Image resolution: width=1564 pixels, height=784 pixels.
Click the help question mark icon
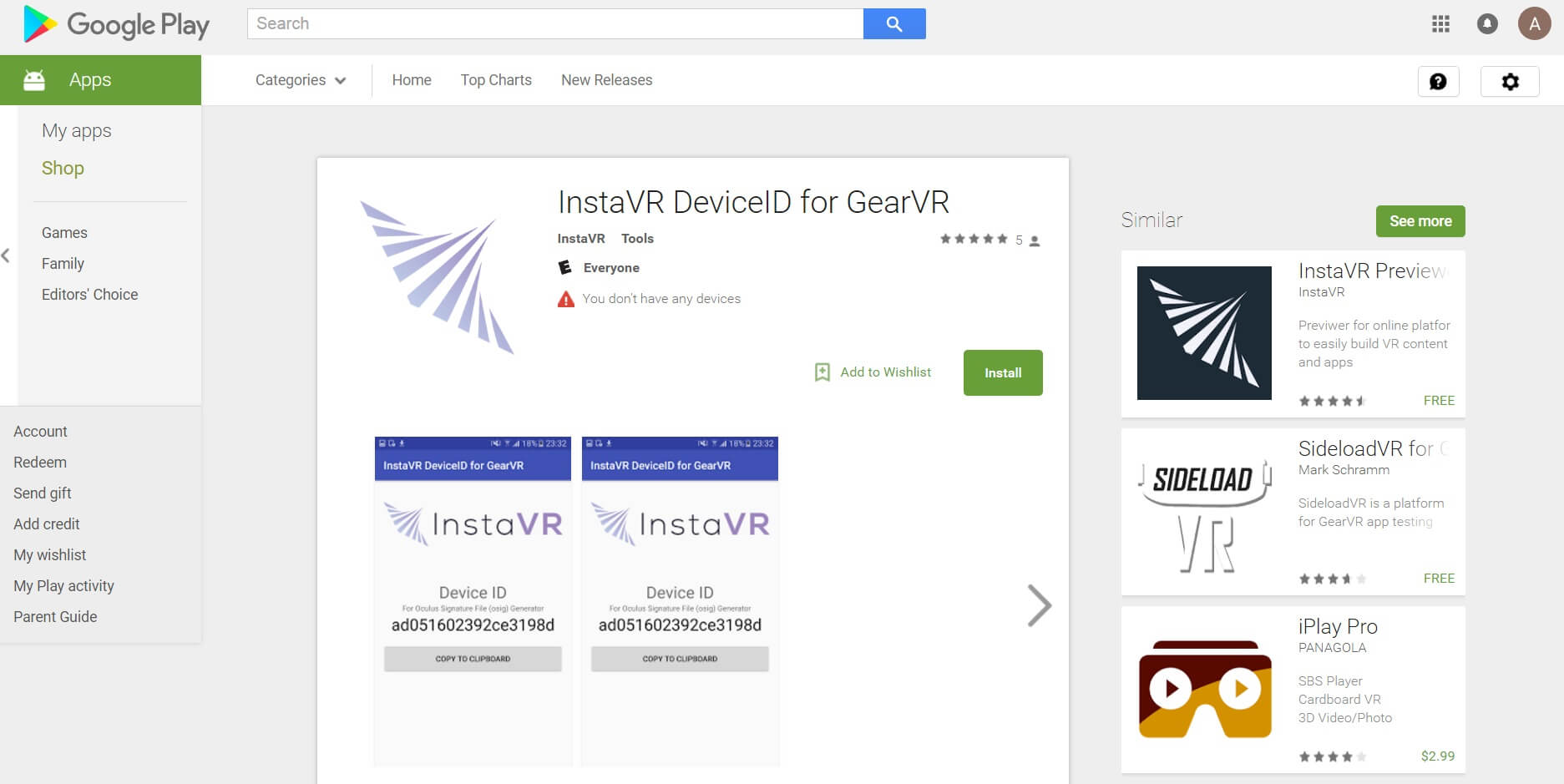click(1438, 81)
